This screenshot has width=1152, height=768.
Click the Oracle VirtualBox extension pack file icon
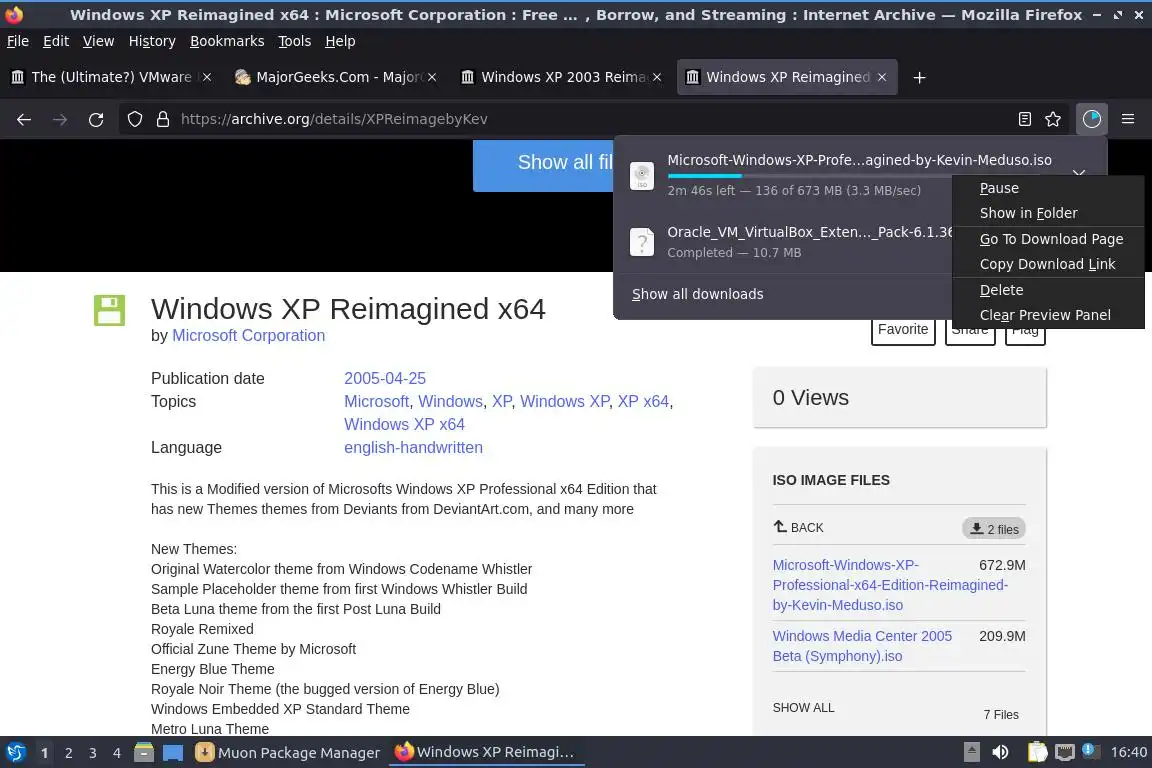pos(642,242)
